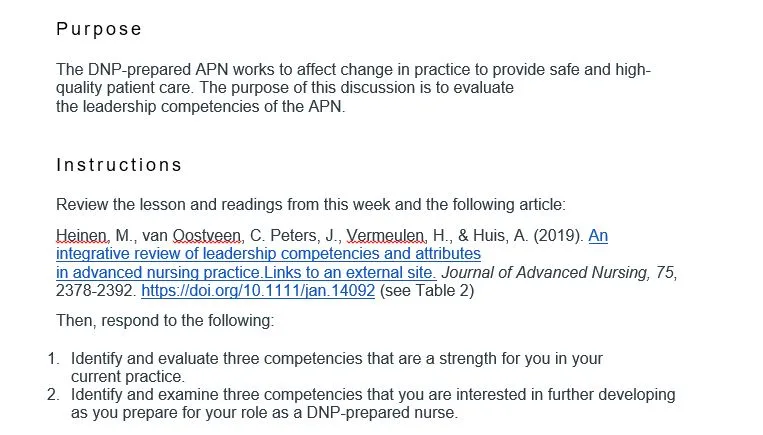The width and height of the screenshot is (763, 435).
Task: Click 'the leadership competencies of the APN' line
Action: point(200,108)
